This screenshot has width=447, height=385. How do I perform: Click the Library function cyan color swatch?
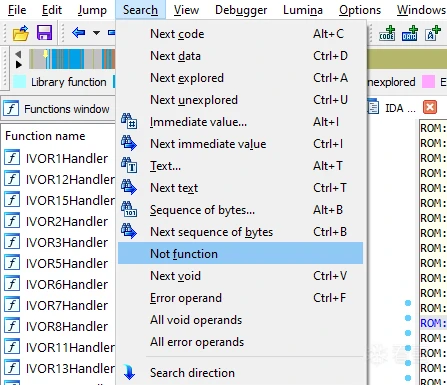click(x=20, y=82)
